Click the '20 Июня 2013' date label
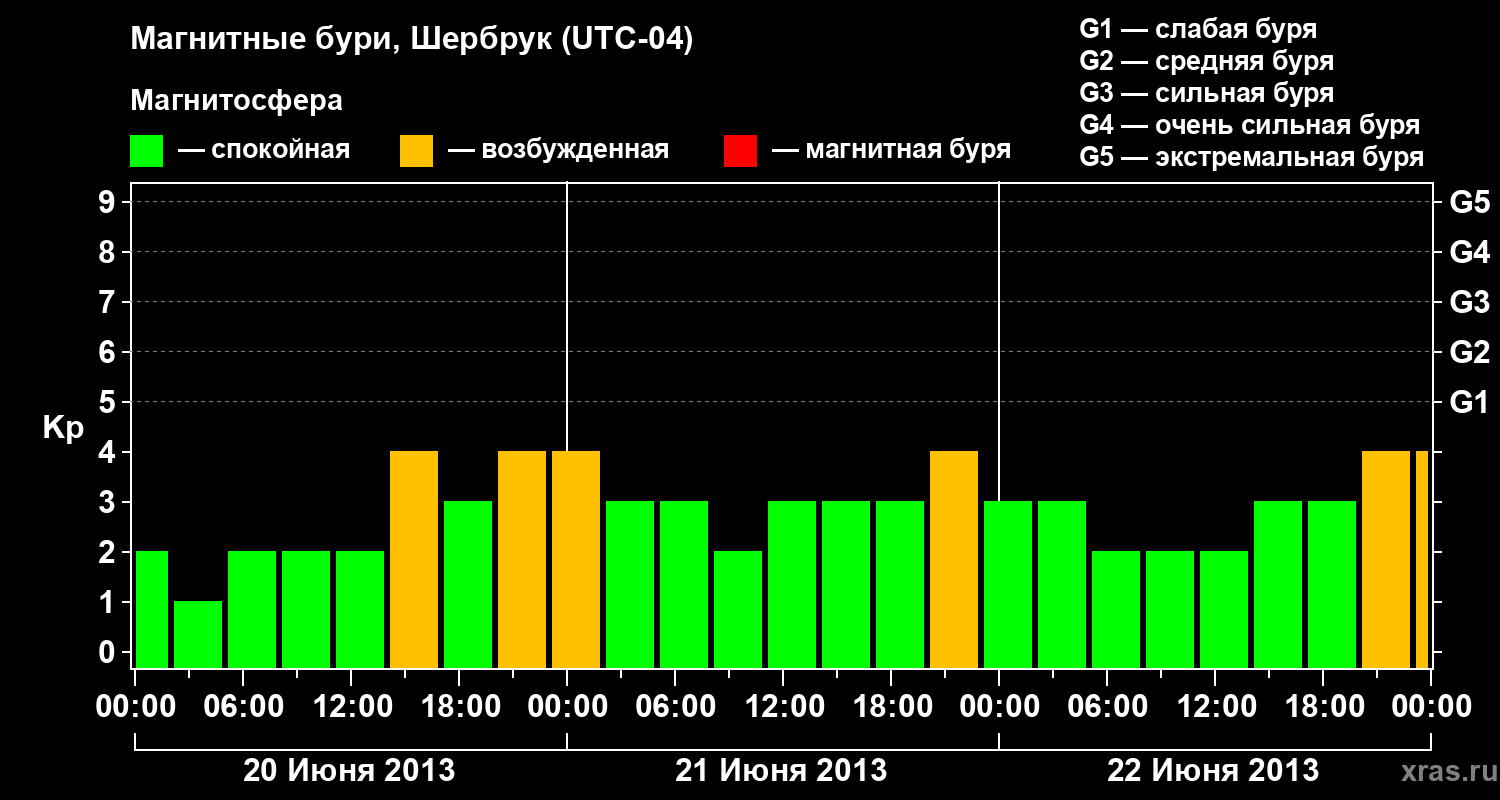The height and width of the screenshot is (800, 1500). point(349,771)
